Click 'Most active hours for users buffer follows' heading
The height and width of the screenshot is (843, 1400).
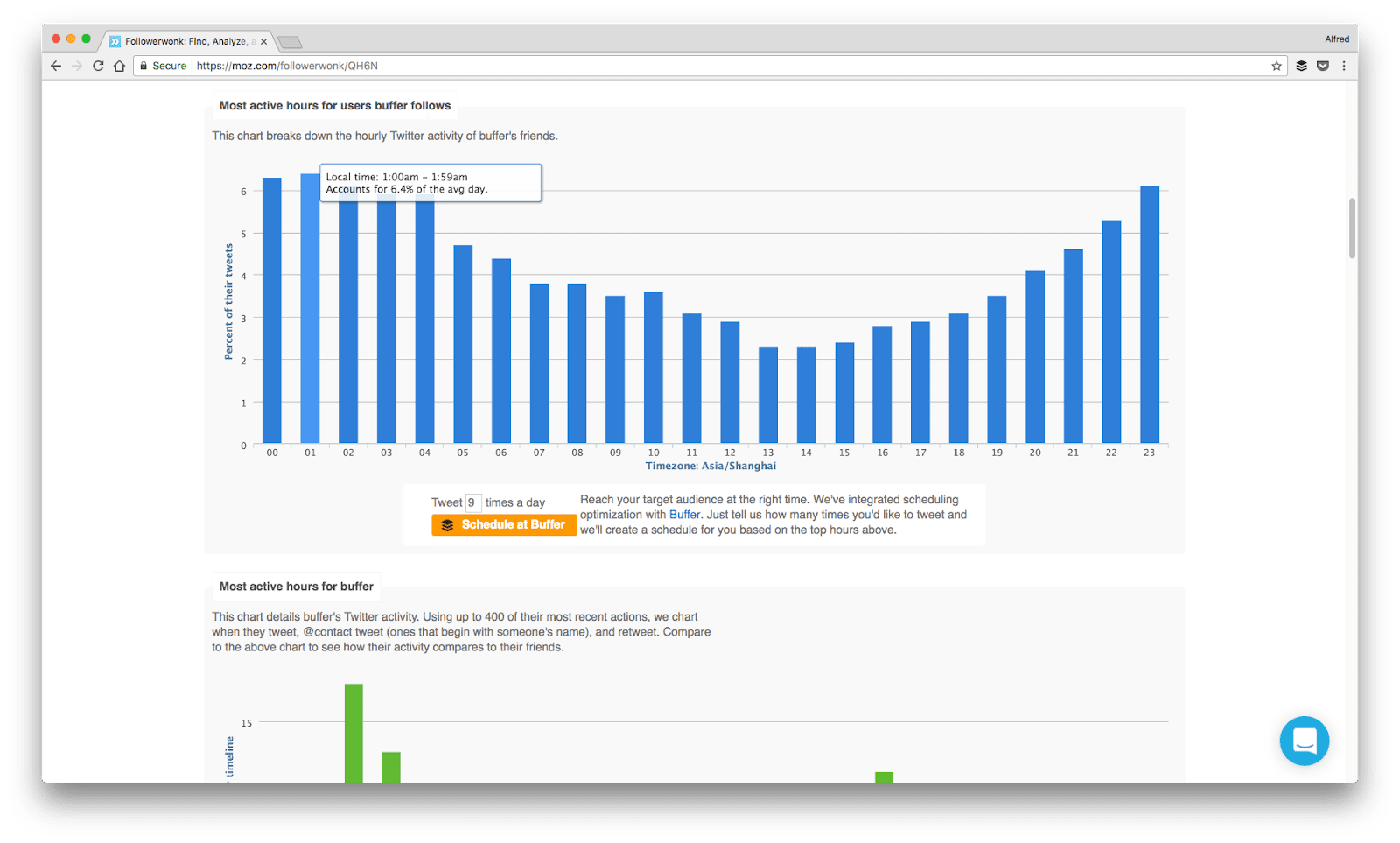coord(335,106)
